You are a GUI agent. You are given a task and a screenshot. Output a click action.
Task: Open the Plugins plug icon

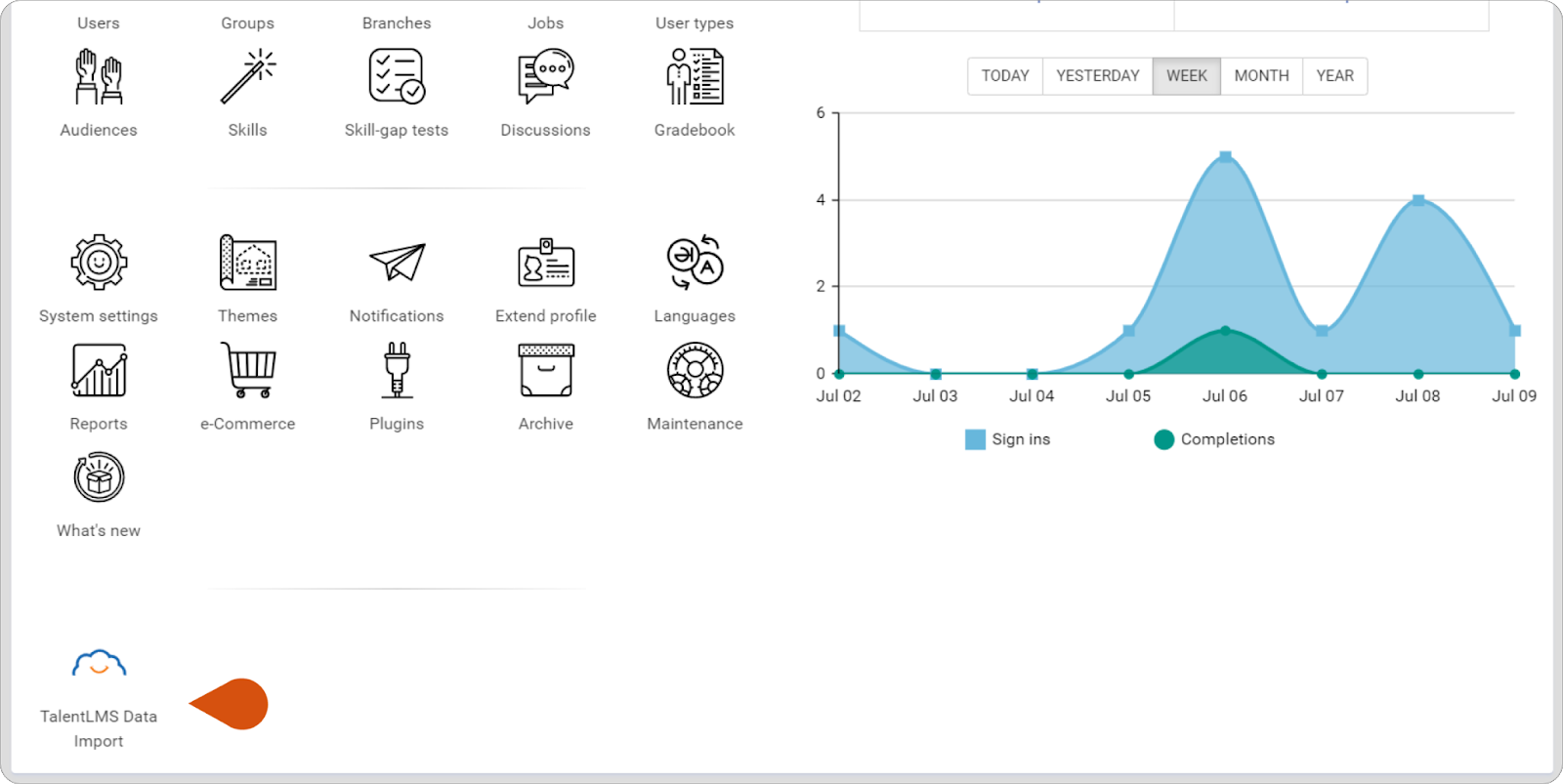pyautogui.click(x=397, y=370)
